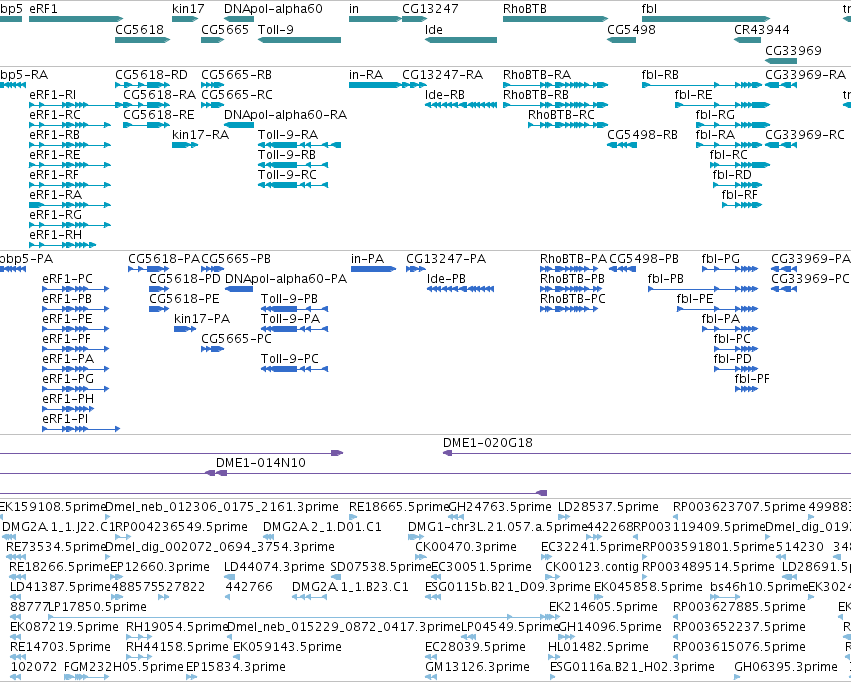Click EST LD28537.5prime
Image resolution: width=851 pixels, height=682 pixels.
[608, 506]
